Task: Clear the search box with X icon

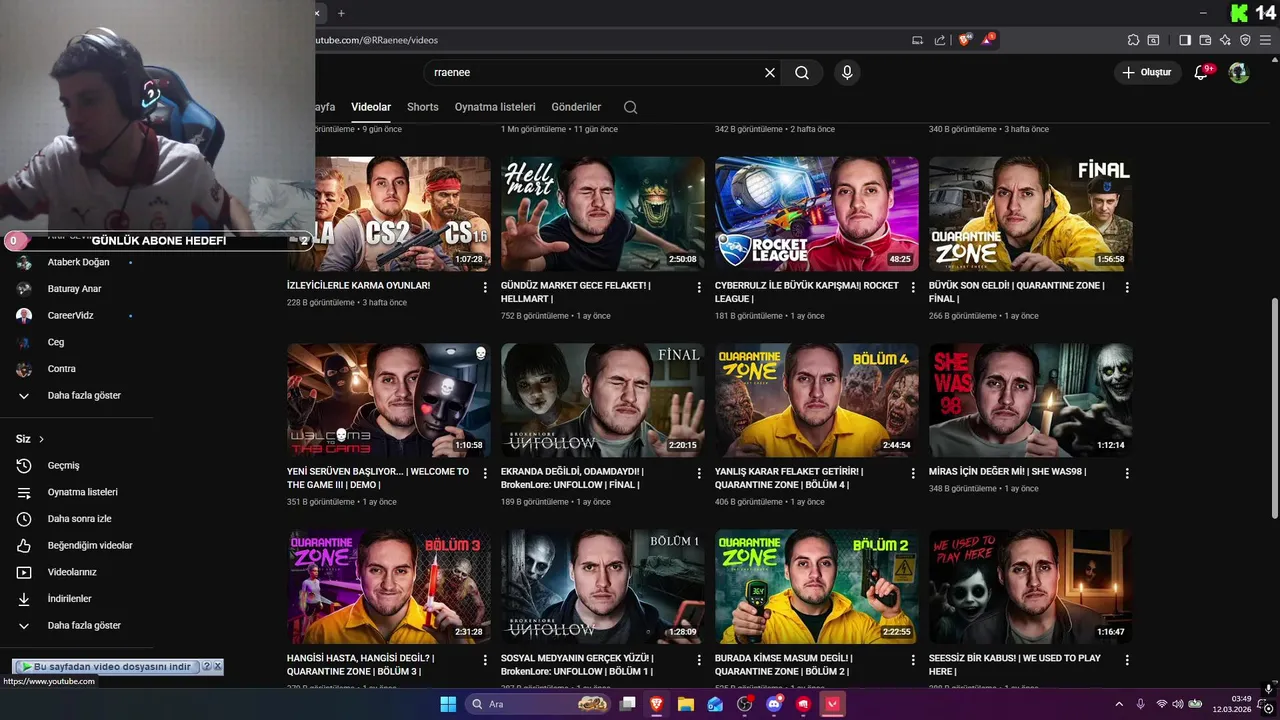Action: click(770, 73)
